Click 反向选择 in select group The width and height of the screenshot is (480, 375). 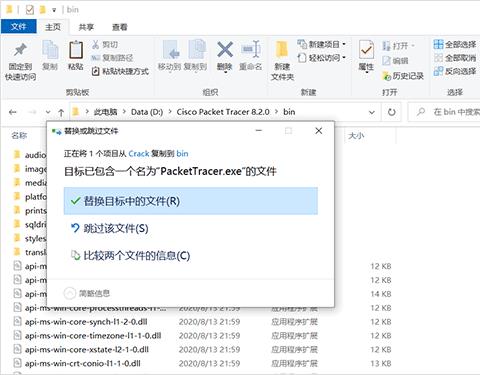pyautogui.click(x=455, y=71)
